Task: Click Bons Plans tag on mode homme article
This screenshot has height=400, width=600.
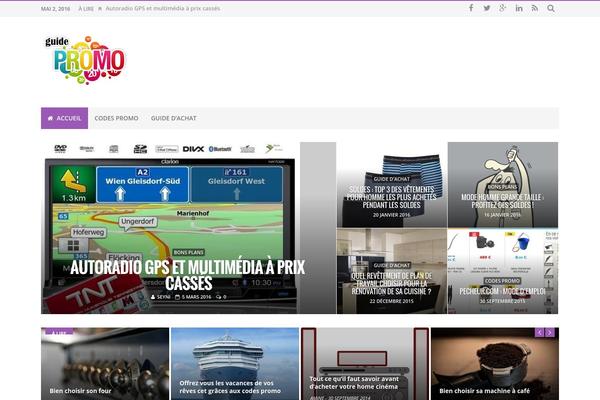Action: [502, 187]
